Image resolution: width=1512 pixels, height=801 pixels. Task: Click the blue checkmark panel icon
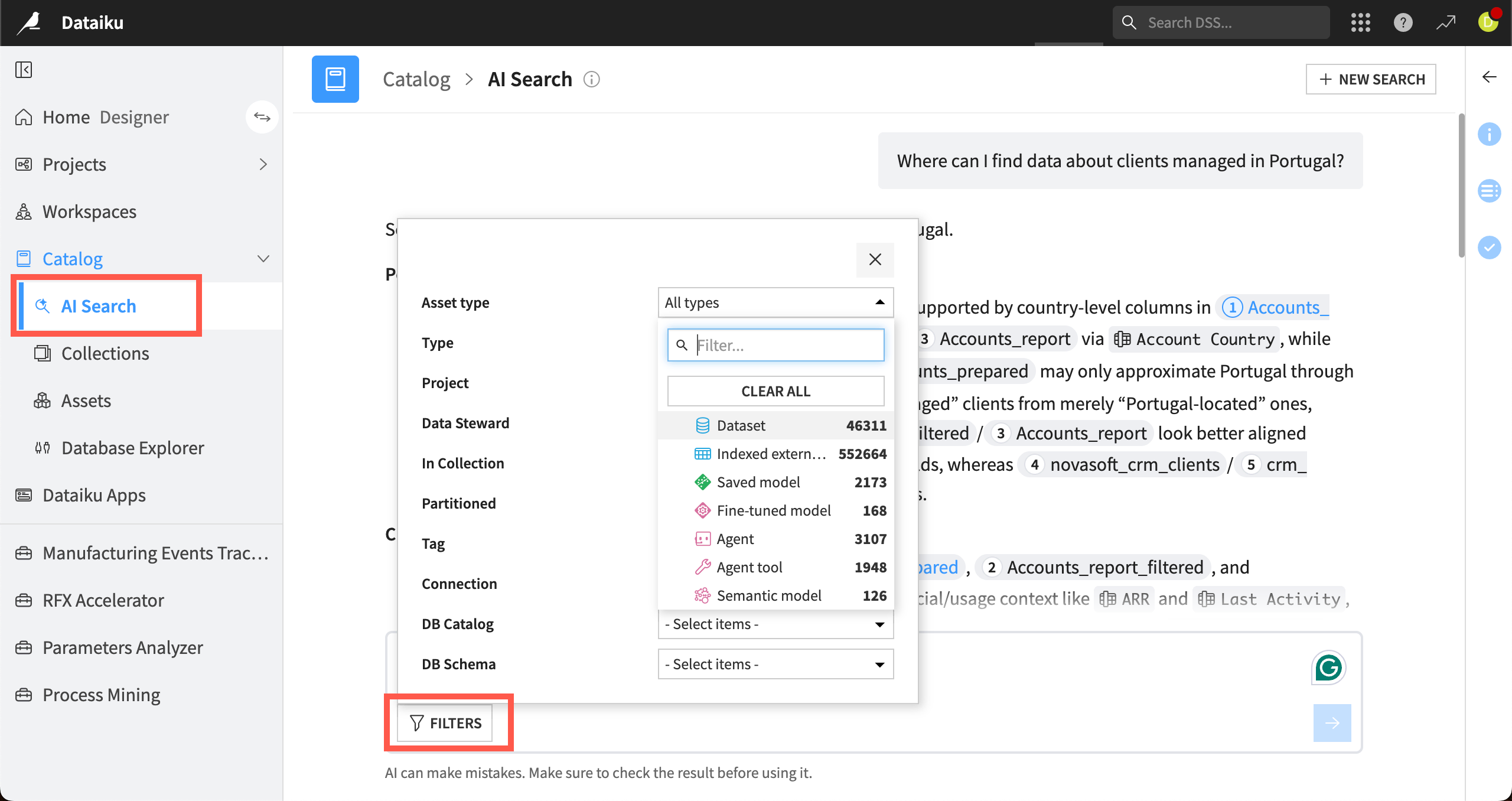1489,248
